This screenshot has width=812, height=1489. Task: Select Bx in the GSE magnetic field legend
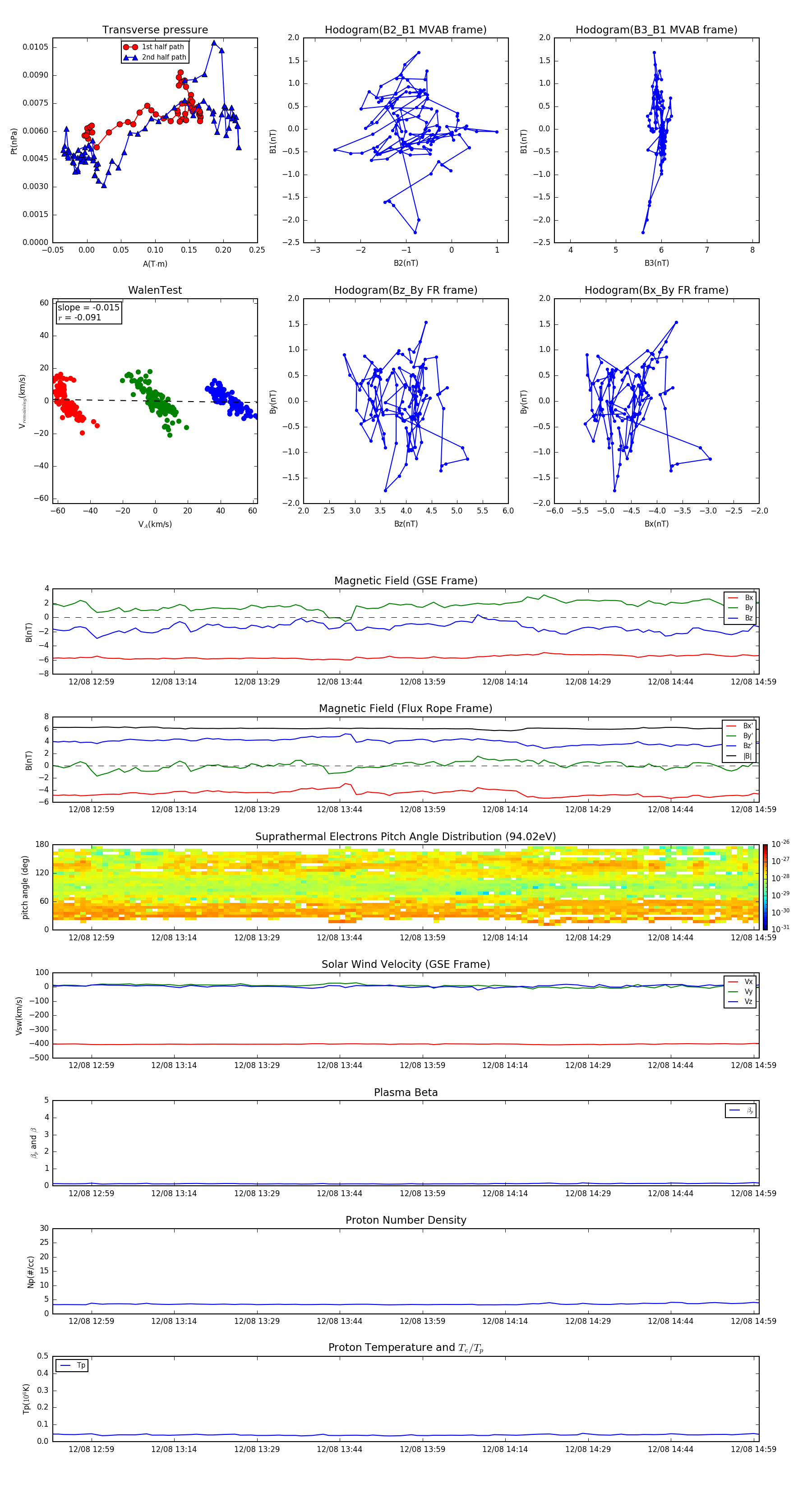point(740,598)
